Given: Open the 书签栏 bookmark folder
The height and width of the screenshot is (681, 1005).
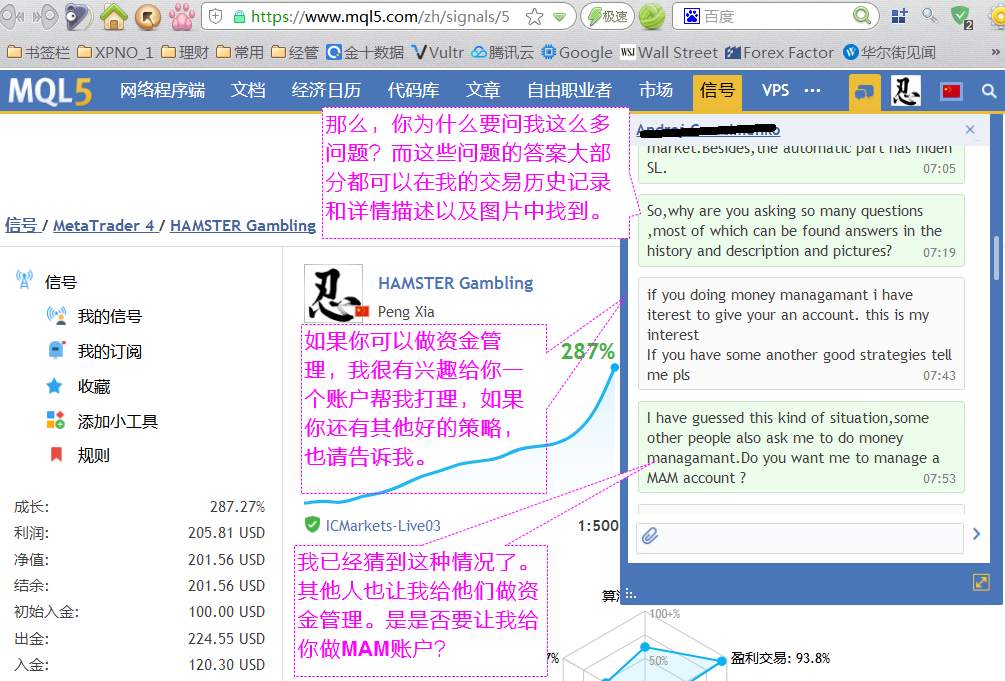Looking at the screenshot, I should (x=38, y=53).
